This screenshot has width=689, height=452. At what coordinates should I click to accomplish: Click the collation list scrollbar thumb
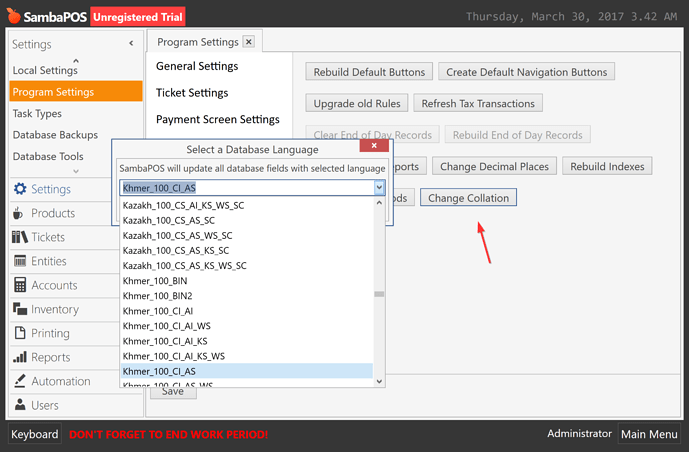pyautogui.click(x=379, y=294)
